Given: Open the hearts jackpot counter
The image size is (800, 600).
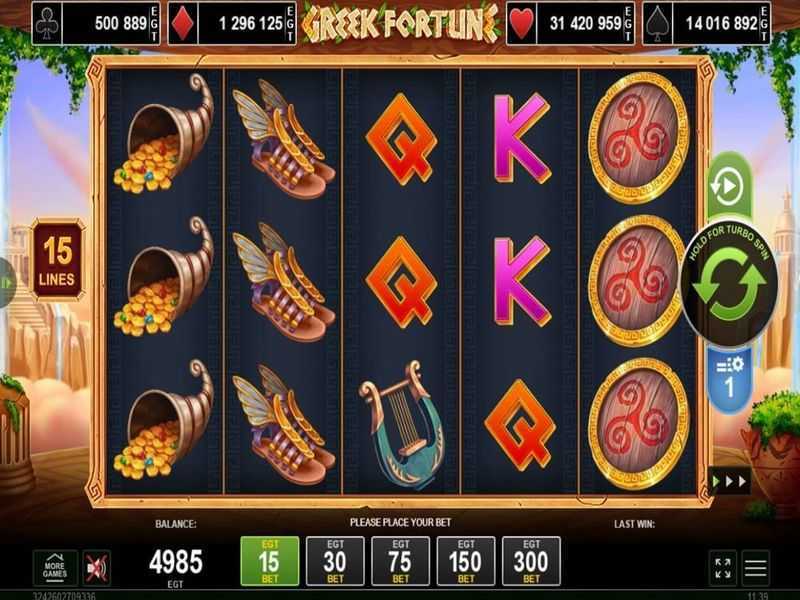Looking at the screenshot, I should tap(570, 23).
